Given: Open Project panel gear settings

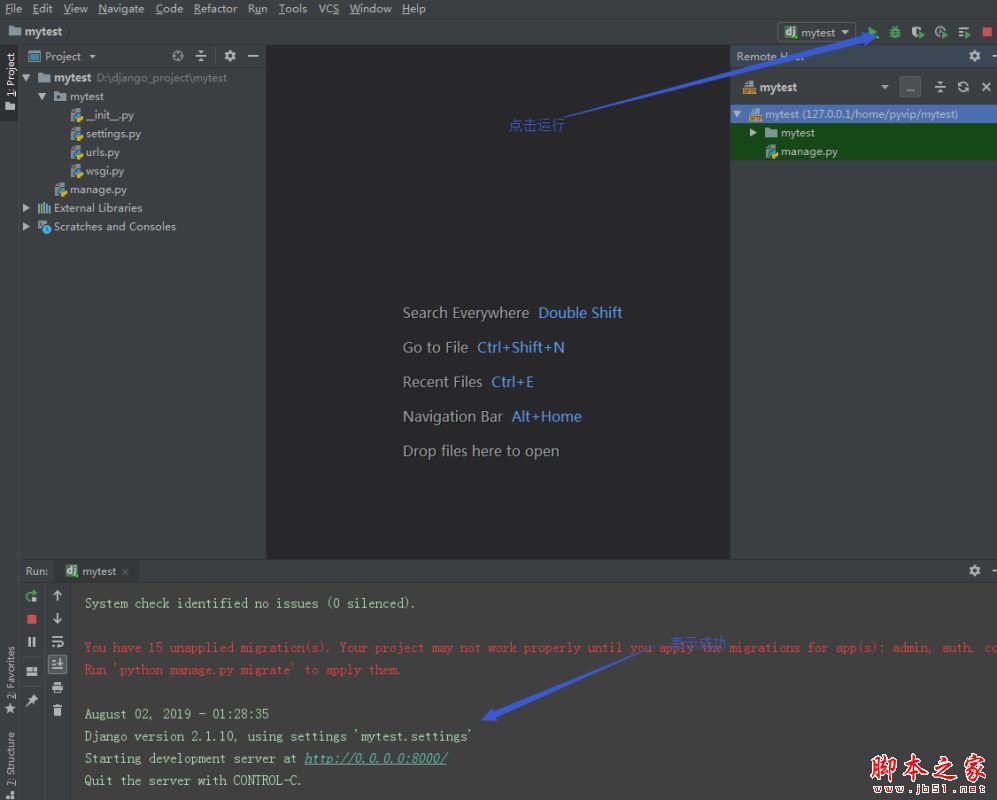Looking at the screenshot, I should coord(230,56).
